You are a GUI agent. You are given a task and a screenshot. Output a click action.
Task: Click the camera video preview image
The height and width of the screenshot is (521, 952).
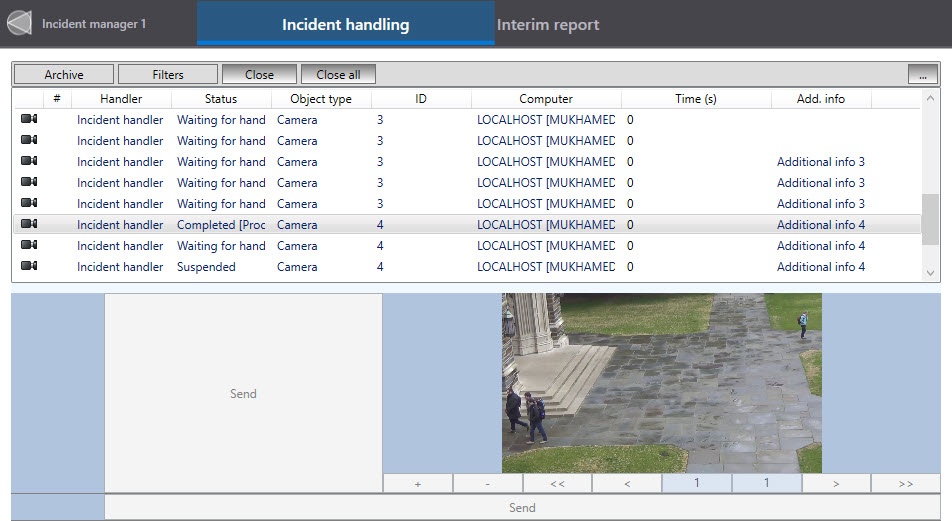click(661, 382)
